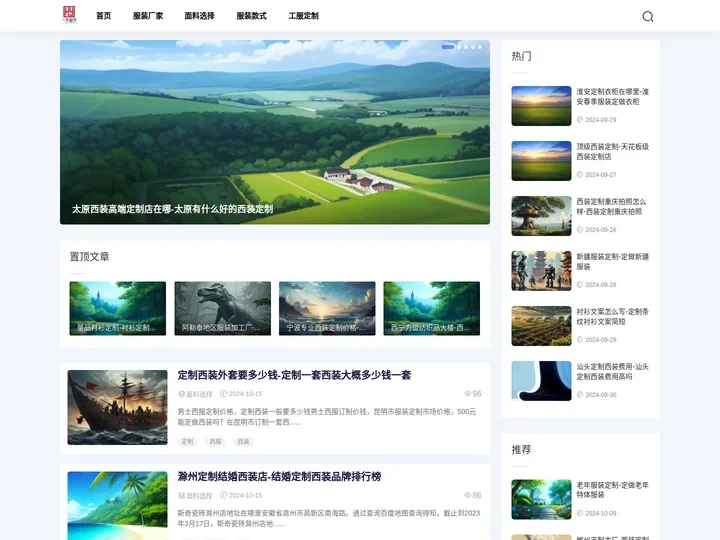Open the sunset thumbnail for 淮安定制衣柜
The height and width of the screenshot is (540, 720).
coord(541,106)
